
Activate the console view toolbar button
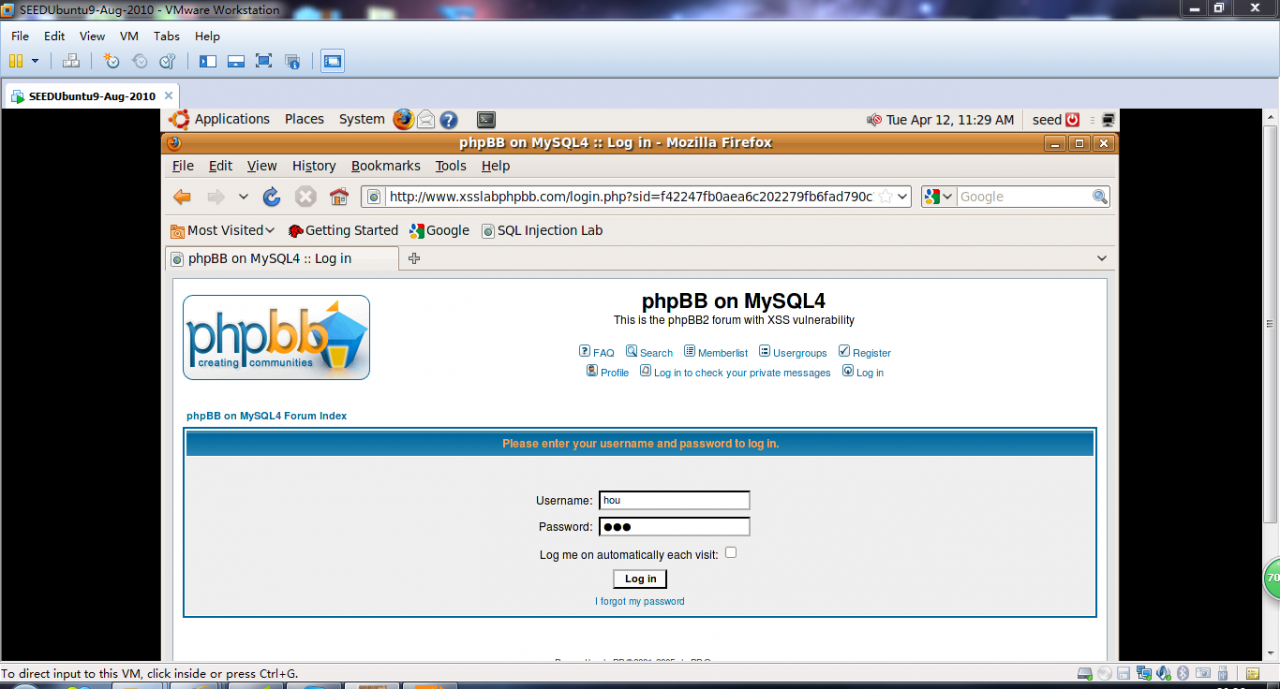pos(332,61)
